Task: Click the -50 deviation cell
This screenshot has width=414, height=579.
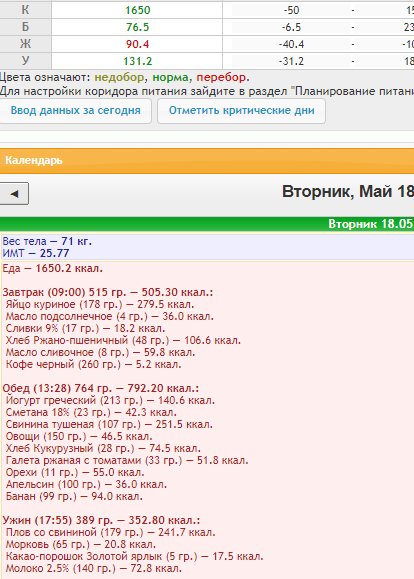Action: click(x=291, y=10)
